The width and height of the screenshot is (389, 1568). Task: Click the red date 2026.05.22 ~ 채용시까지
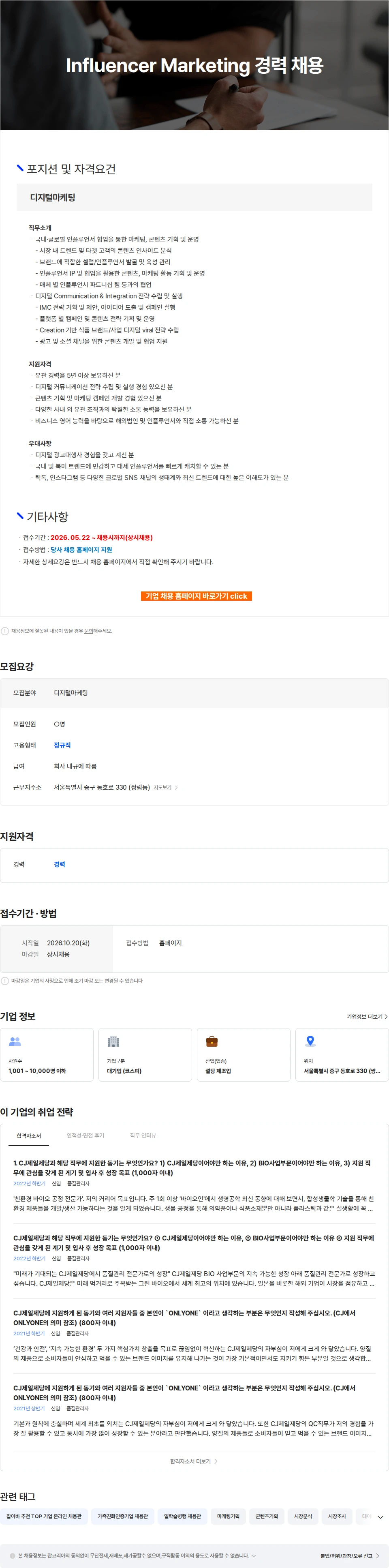pyautogui.click(x=102, y=538)
